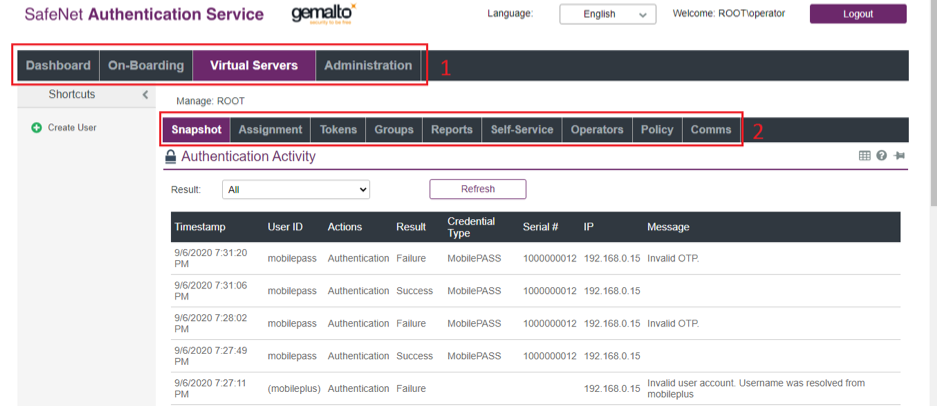Click the Shortcuts panel heading
Screen dimensions: 937x406
tap(72, 94)
